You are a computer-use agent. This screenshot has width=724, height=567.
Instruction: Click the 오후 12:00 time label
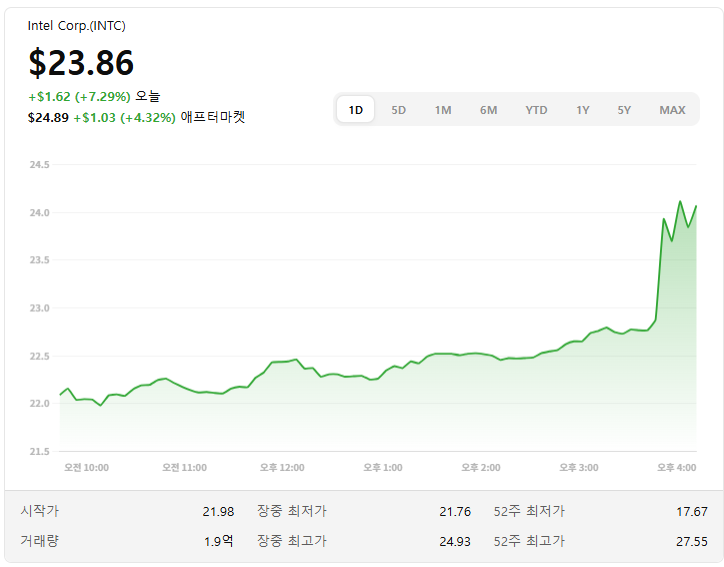click(x=282, y=468)
